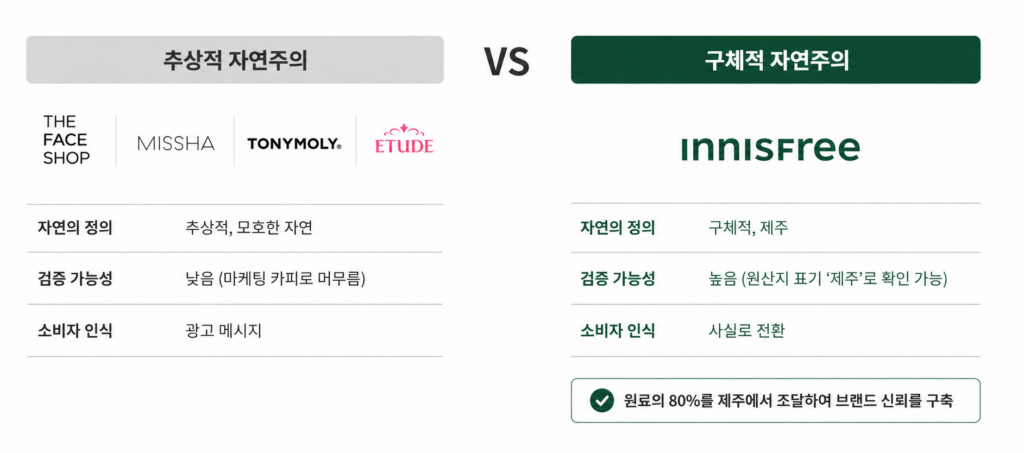
Task: Click the innisfree green logo
Action: pyautogui.click(x=770, y=149)
